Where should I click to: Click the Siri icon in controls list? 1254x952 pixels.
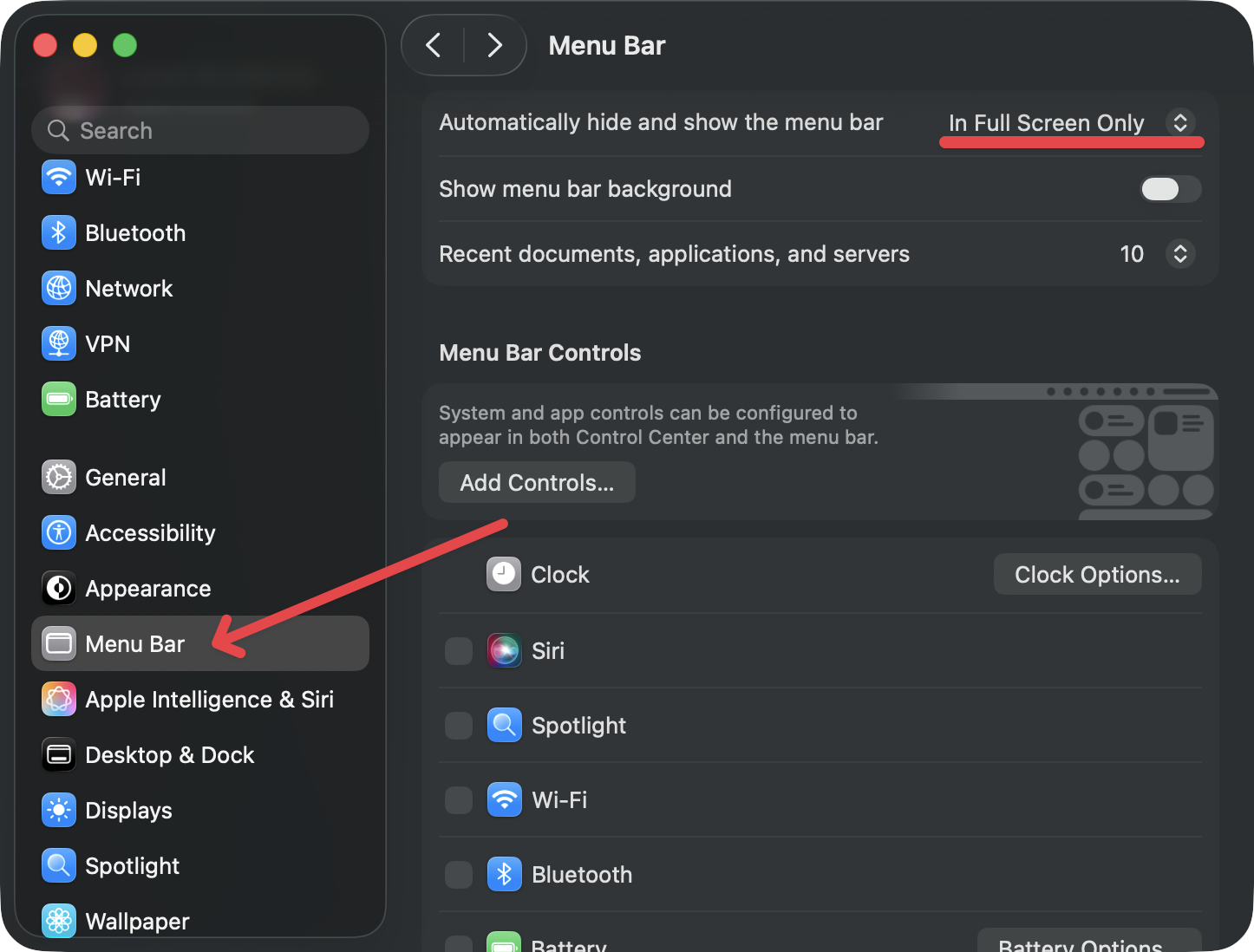click(x=505, y=650)
